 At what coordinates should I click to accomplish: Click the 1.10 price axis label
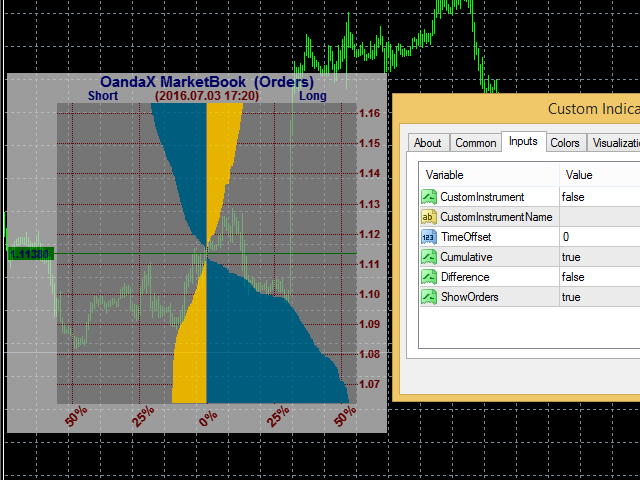pos(370,294)
